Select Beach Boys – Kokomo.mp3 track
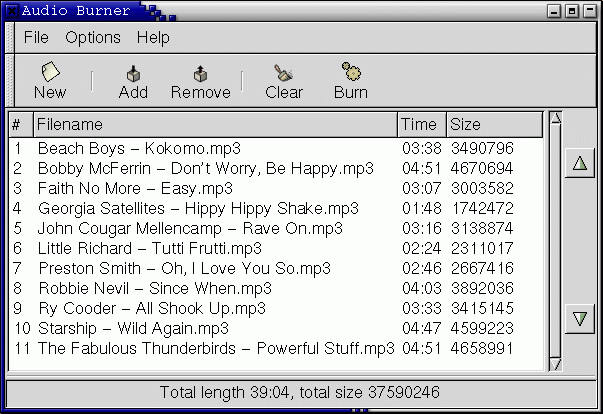603x414 pixels. point(139,148)
